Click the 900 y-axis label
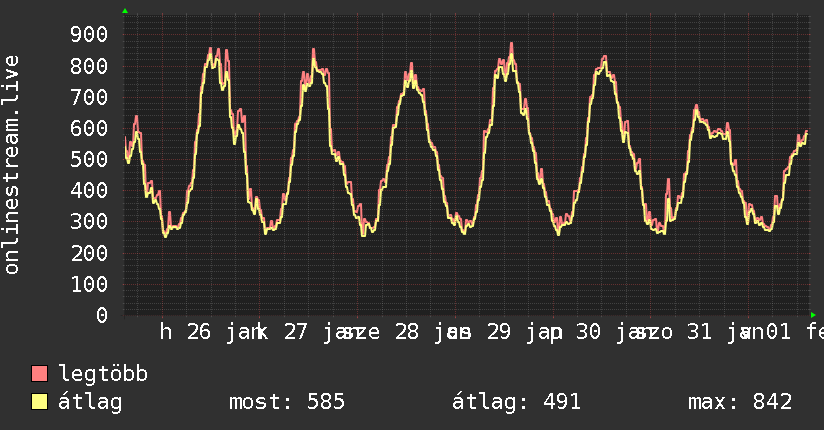Image resolution: width=824 pixels, height=430 pixels. 89,35
